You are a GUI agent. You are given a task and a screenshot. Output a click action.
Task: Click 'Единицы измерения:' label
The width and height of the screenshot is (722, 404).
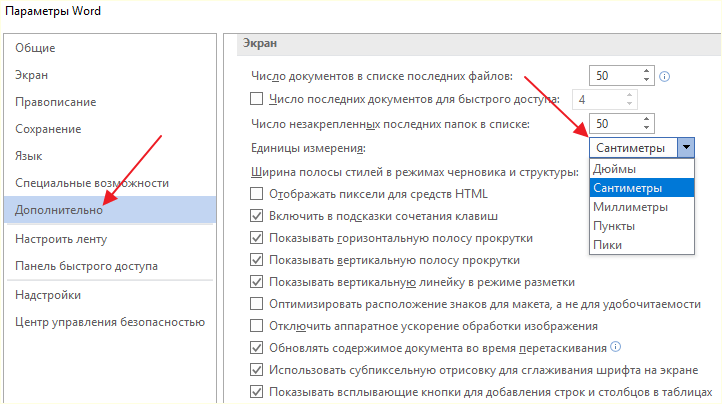pos(308,148)
